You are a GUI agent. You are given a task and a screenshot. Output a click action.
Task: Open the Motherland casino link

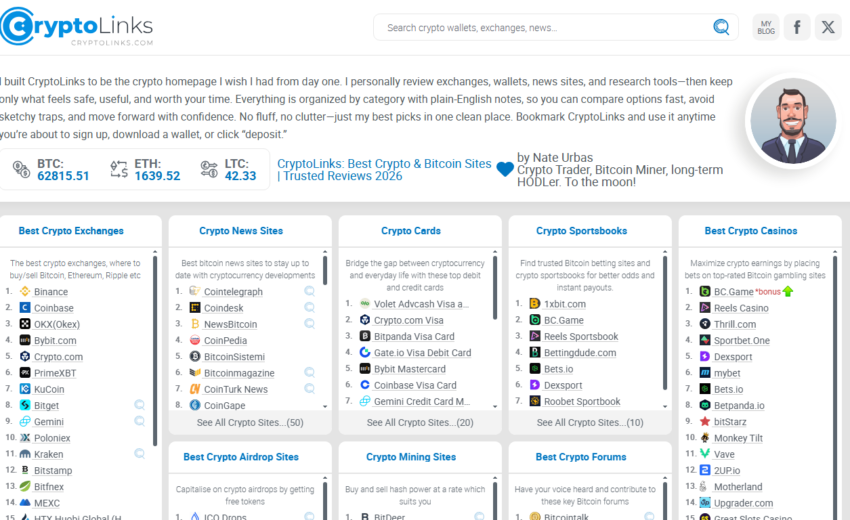coord(738,487)
